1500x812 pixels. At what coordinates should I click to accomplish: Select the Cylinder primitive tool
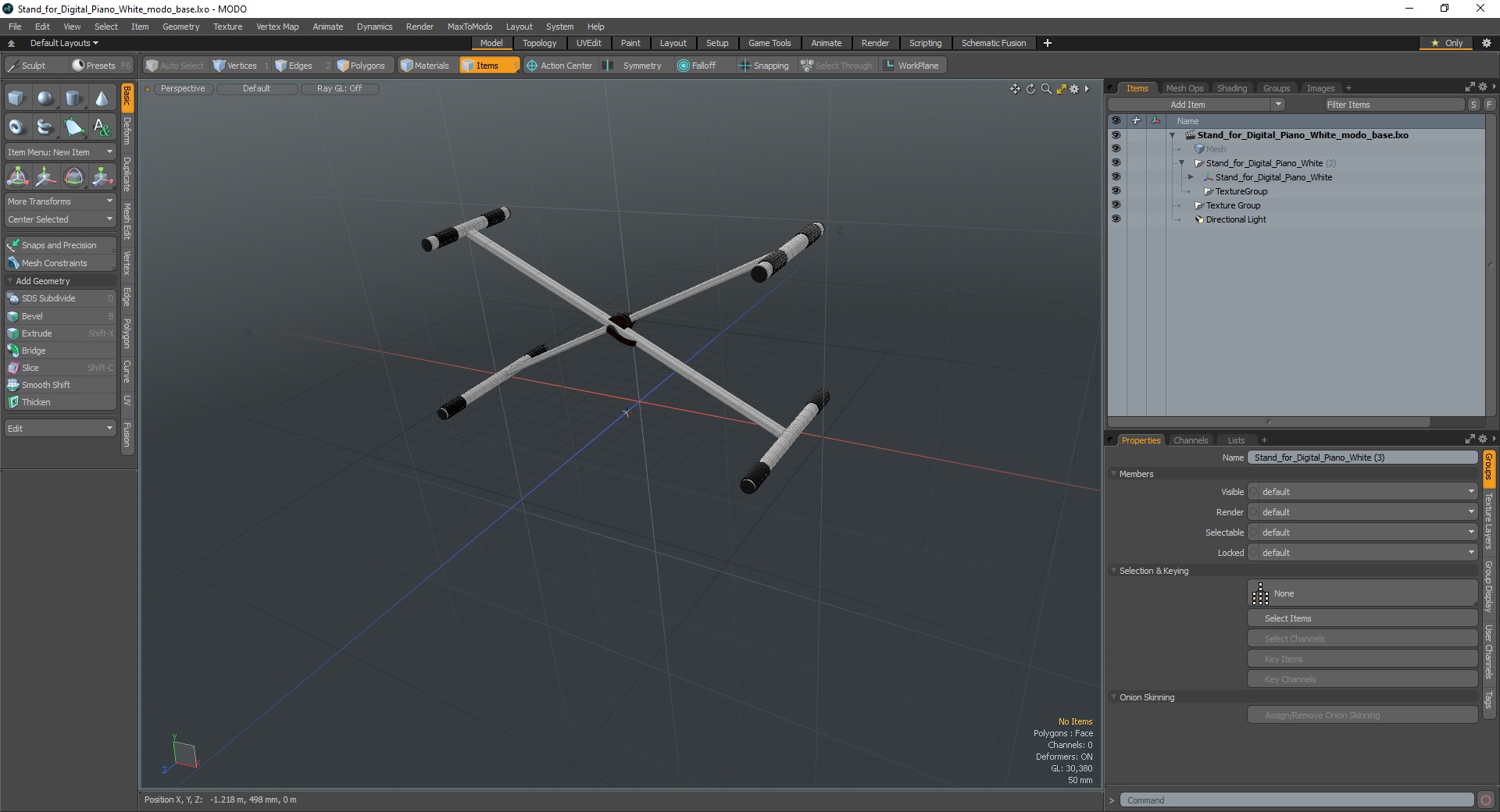coord(73,98)
